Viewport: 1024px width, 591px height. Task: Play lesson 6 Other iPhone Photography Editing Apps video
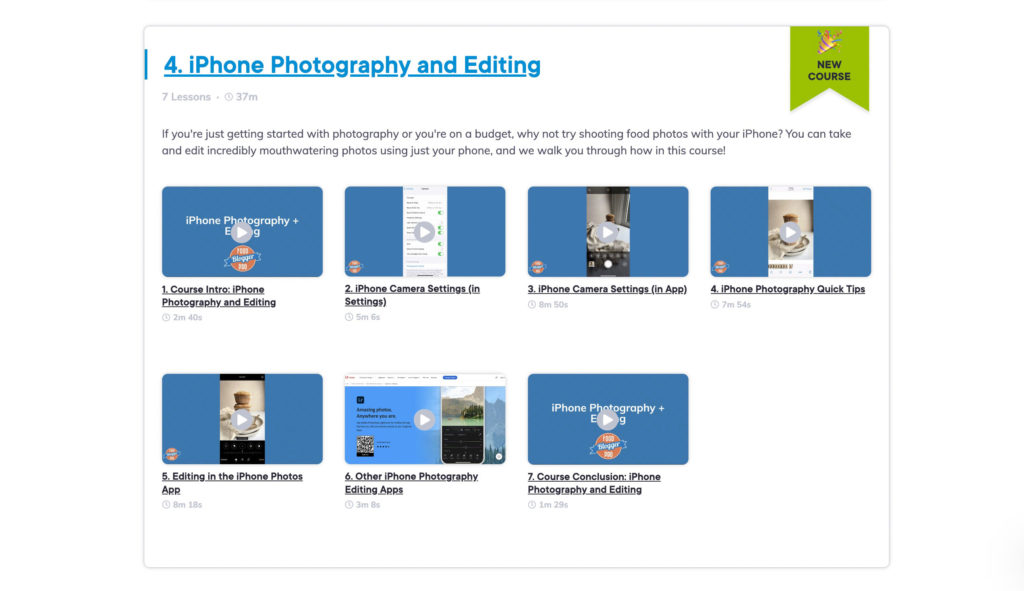(x=424, y=419)
